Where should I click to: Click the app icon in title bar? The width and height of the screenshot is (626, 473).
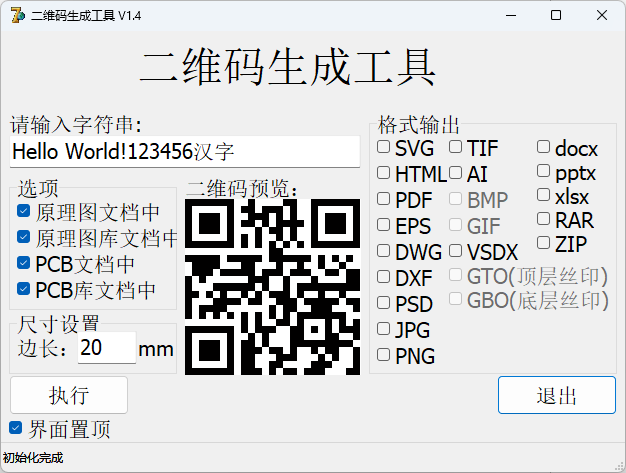[x=18, y=16]
